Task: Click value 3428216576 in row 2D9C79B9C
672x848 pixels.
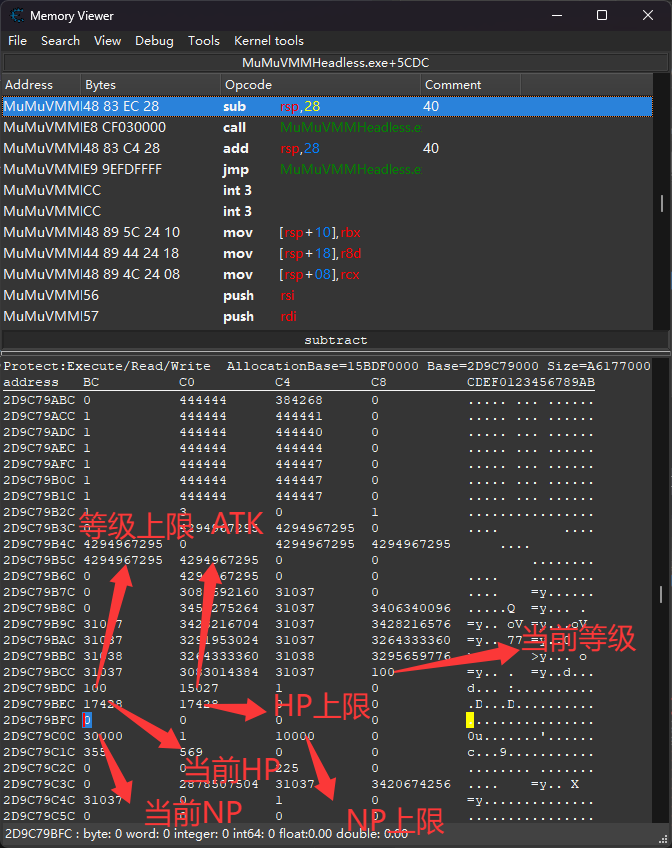Action: point(411,624)
